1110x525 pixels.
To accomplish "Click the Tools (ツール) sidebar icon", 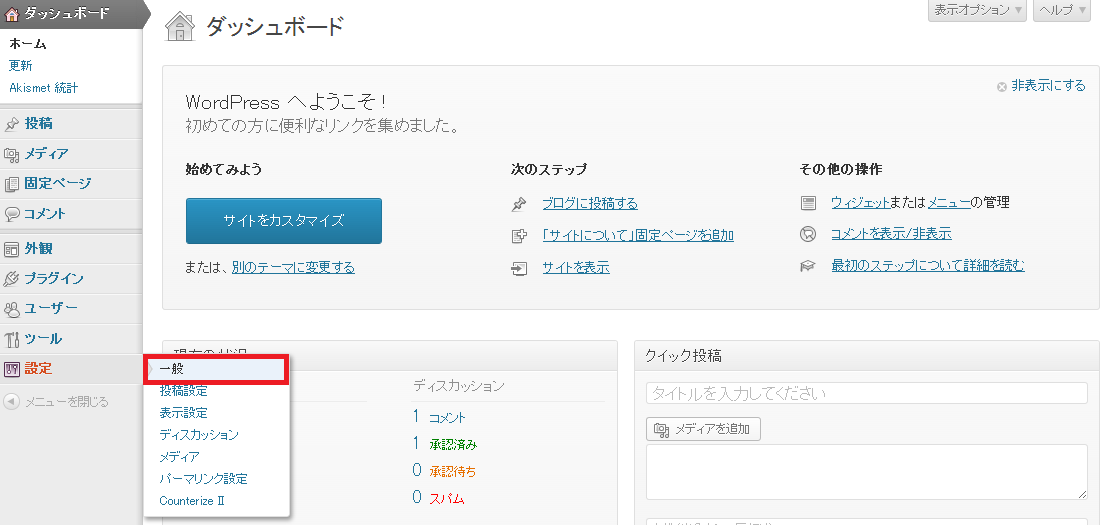I will tap(12, 339).
